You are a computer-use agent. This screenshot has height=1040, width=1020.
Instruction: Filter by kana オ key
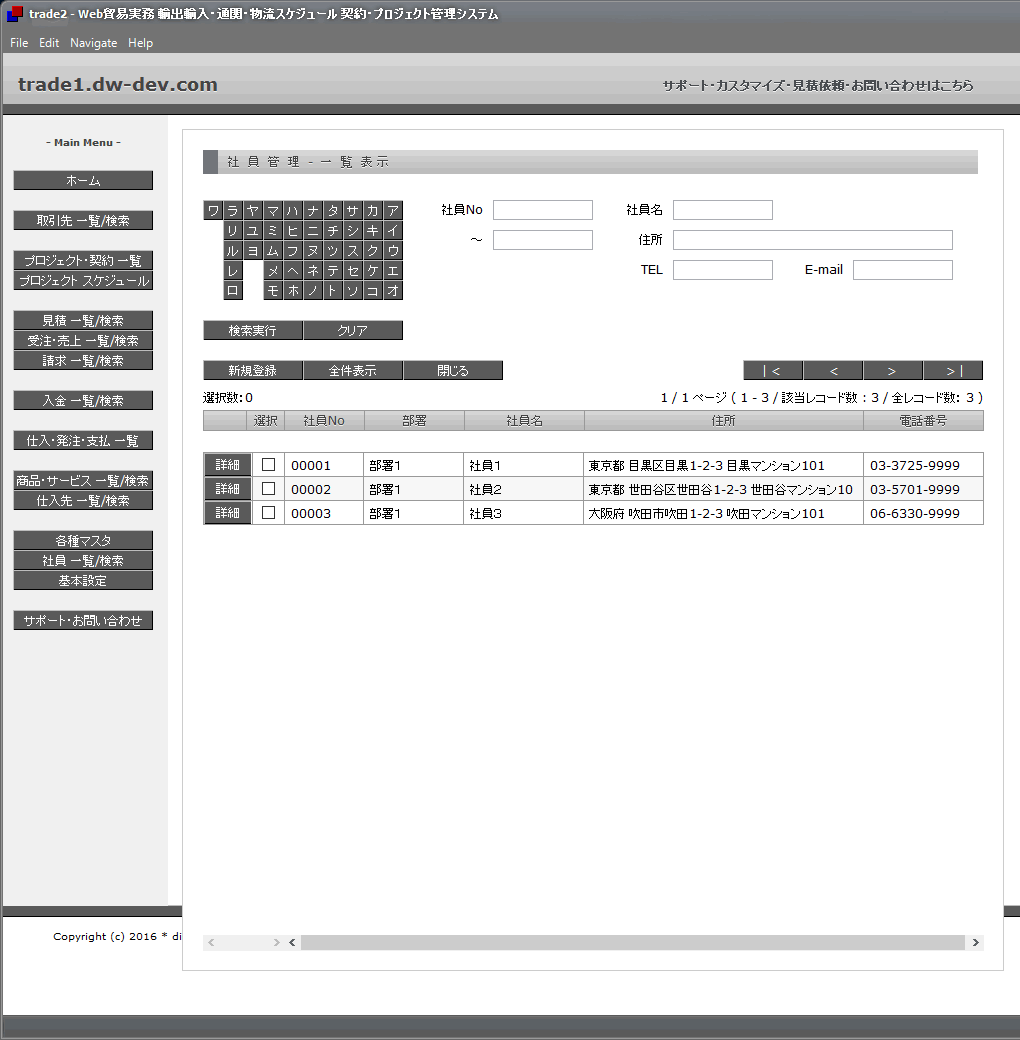coord(393,290)
